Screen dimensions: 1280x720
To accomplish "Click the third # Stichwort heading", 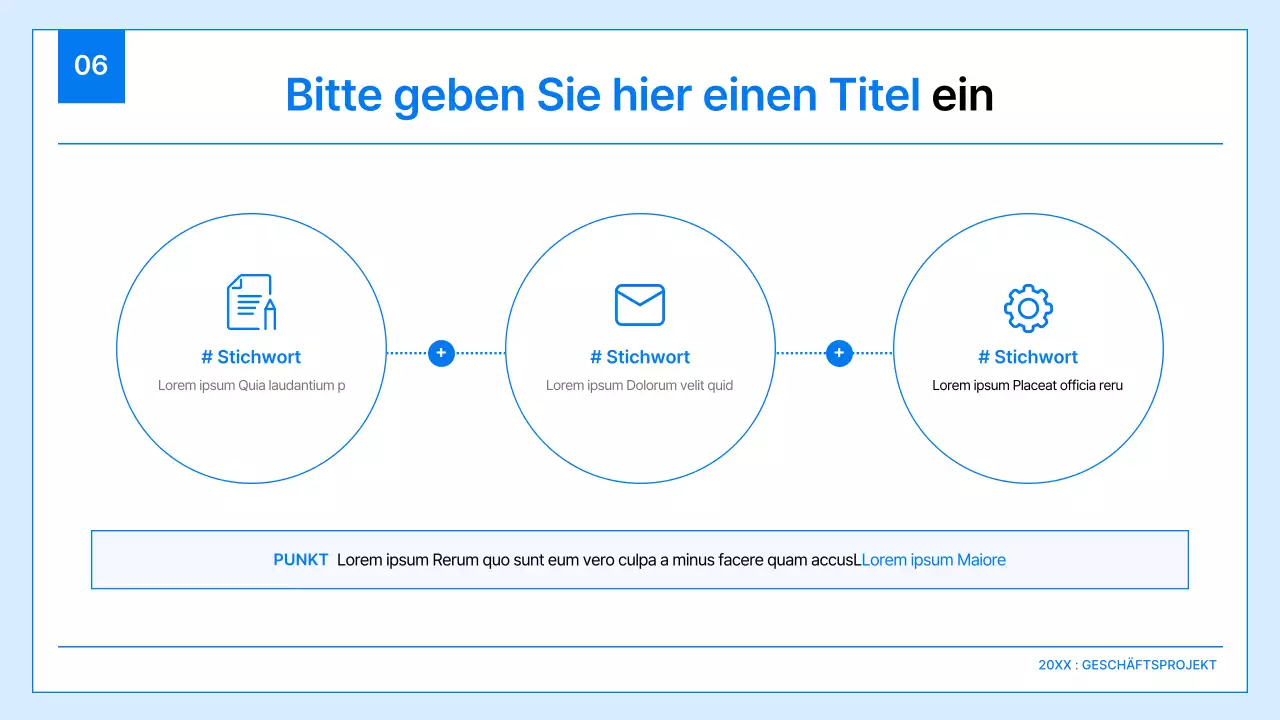I will pyautogui.click(x=1028, y=357).
